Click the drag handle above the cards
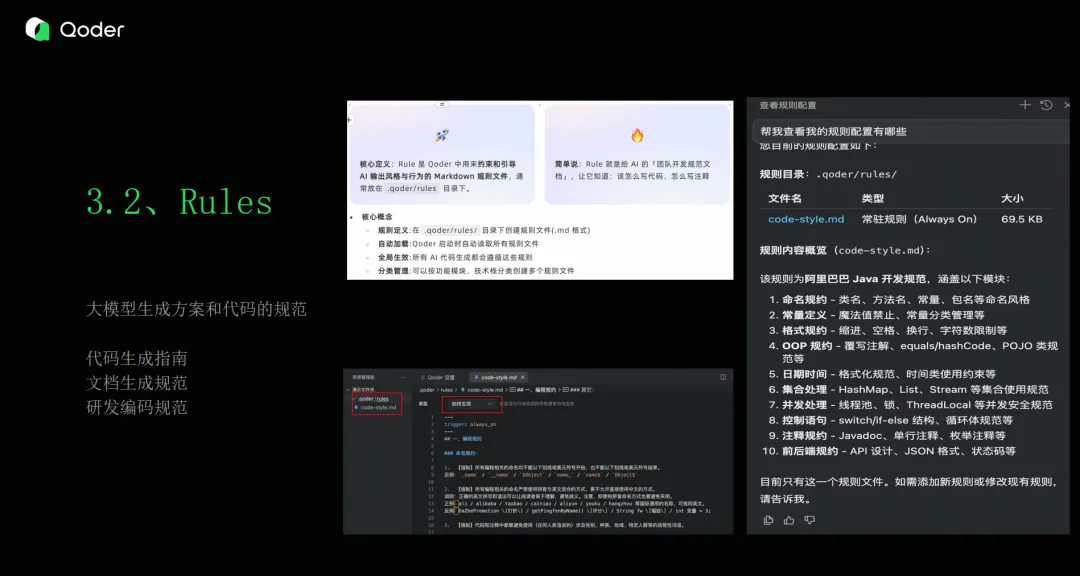1080x576 pixels. [x=442, y=104]
